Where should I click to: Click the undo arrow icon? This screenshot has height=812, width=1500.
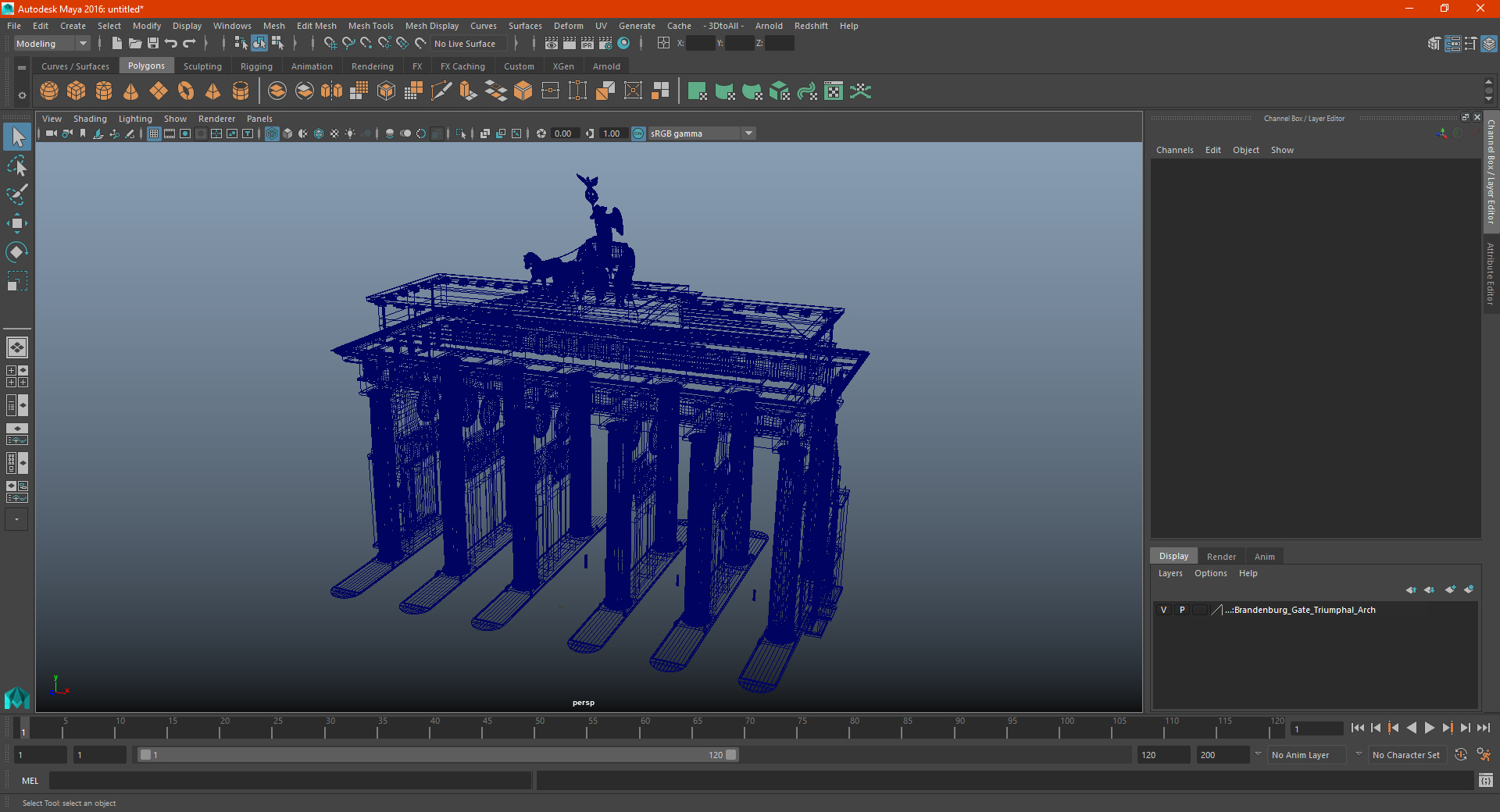[x=171, y=44]
